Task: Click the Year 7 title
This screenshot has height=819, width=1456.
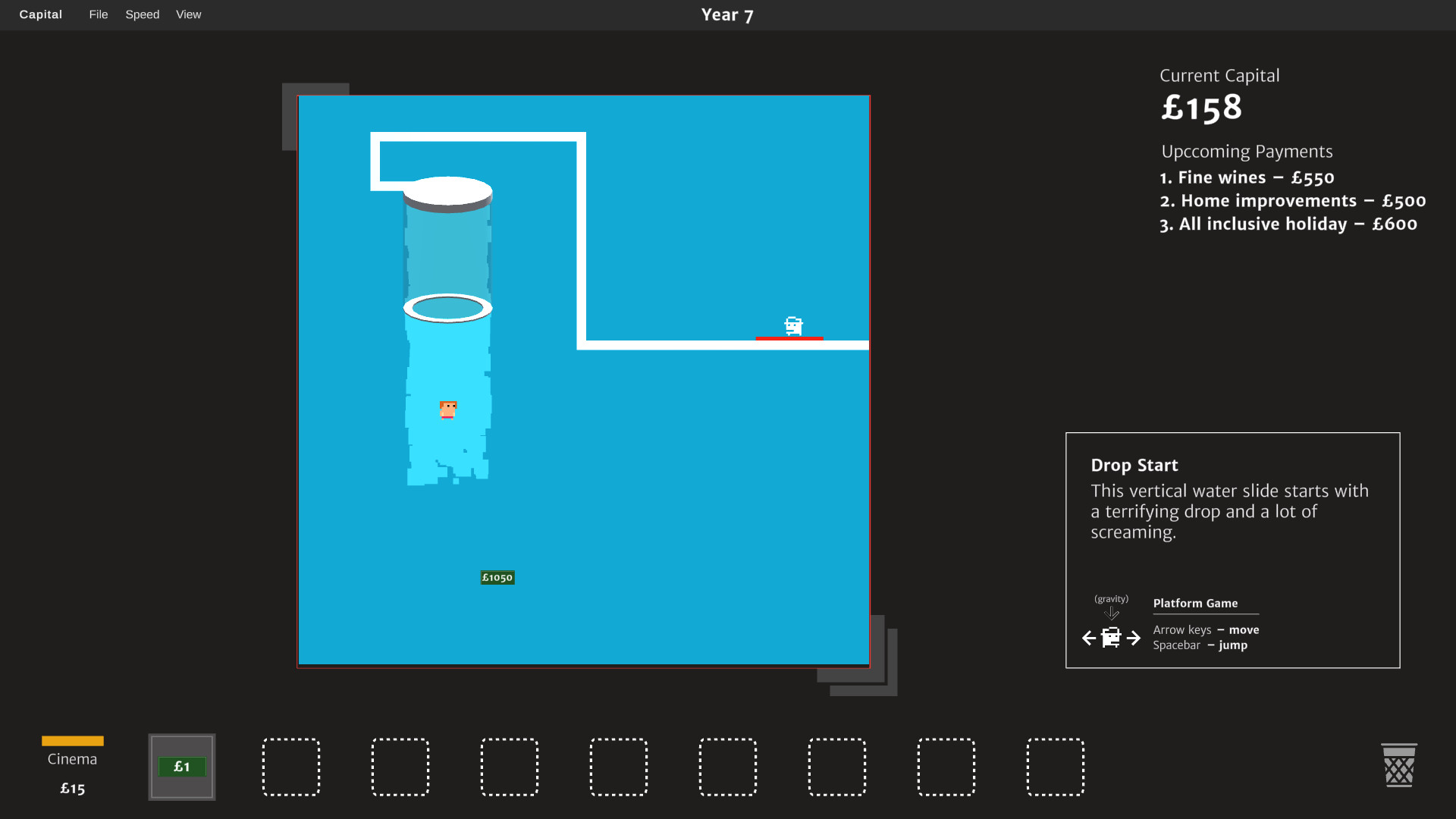Action: pos(726,14)
